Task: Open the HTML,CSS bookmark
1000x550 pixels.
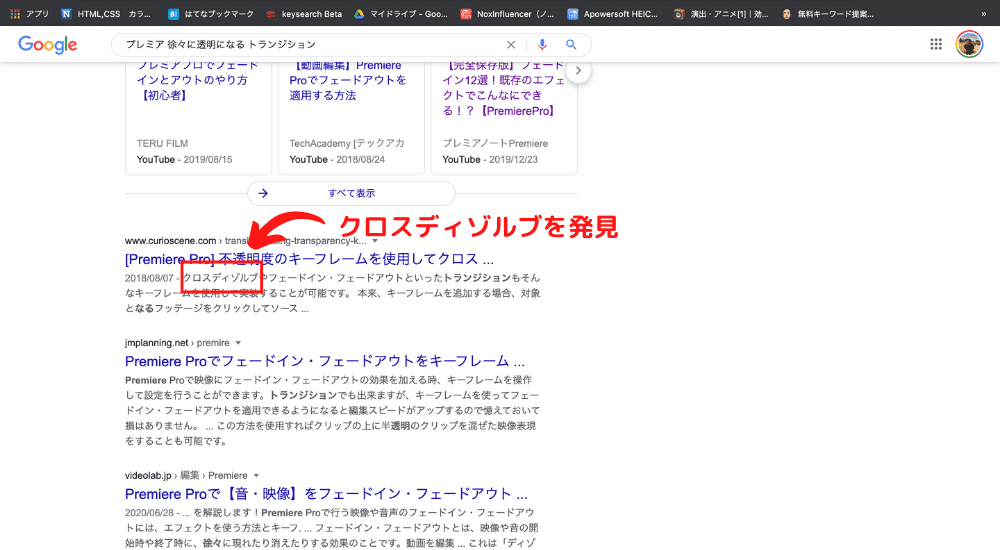Action: pos(105,13)
